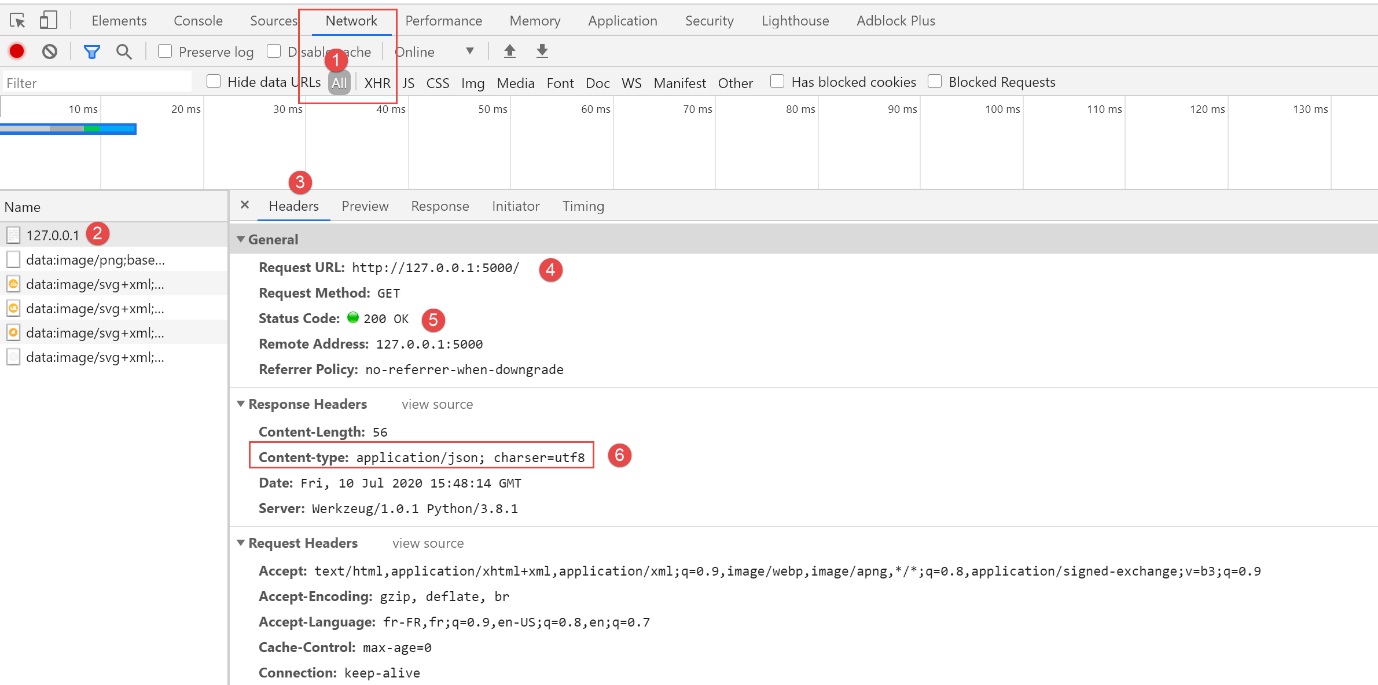This screenshot has height=685, width=1378.
Task: Switch to the Console panel tab
Action: point(198,20)
